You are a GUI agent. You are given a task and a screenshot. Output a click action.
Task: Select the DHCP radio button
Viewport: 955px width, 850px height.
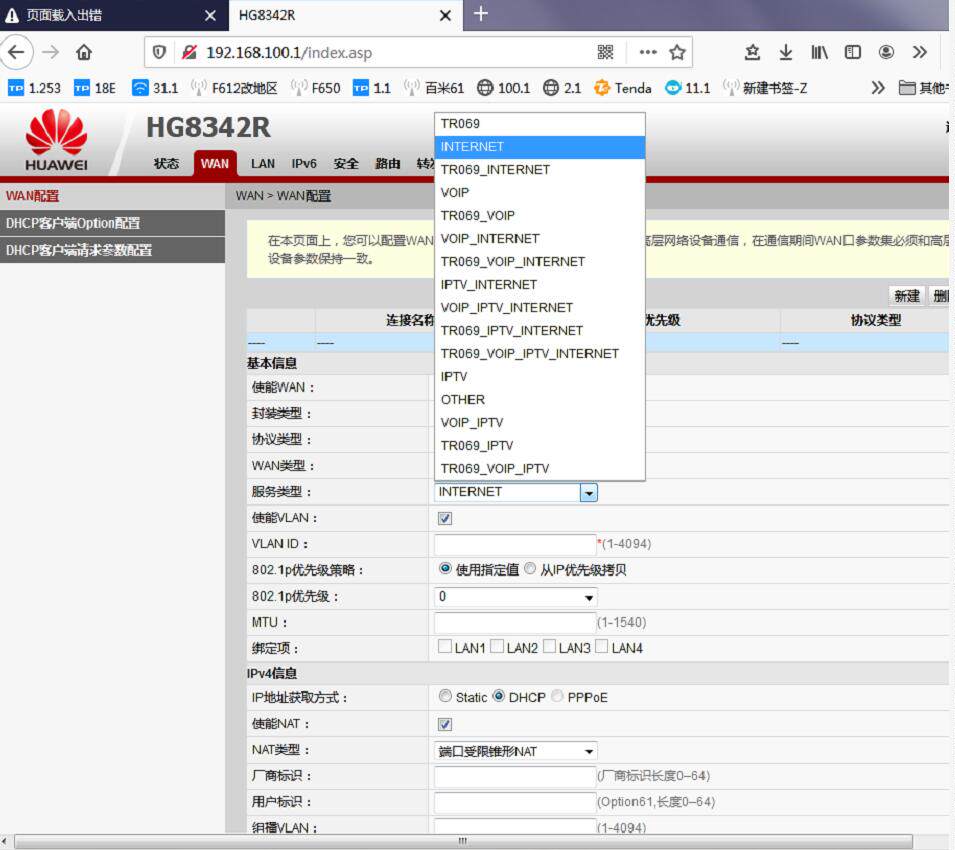point(499,695)
